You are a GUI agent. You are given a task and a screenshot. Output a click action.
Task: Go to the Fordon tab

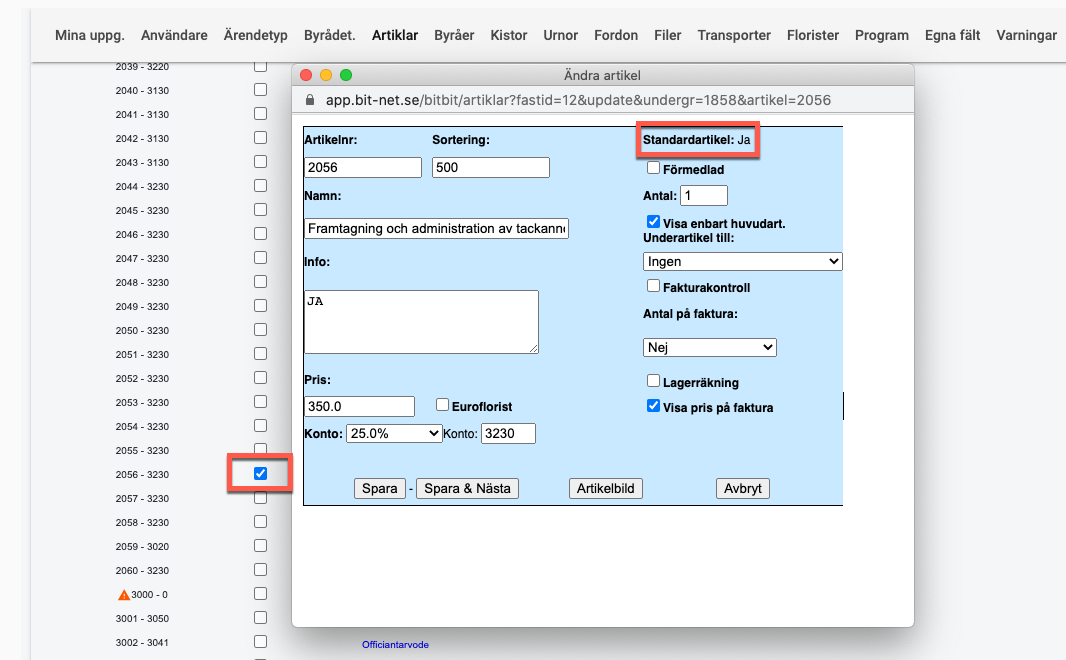coord(616,35)
